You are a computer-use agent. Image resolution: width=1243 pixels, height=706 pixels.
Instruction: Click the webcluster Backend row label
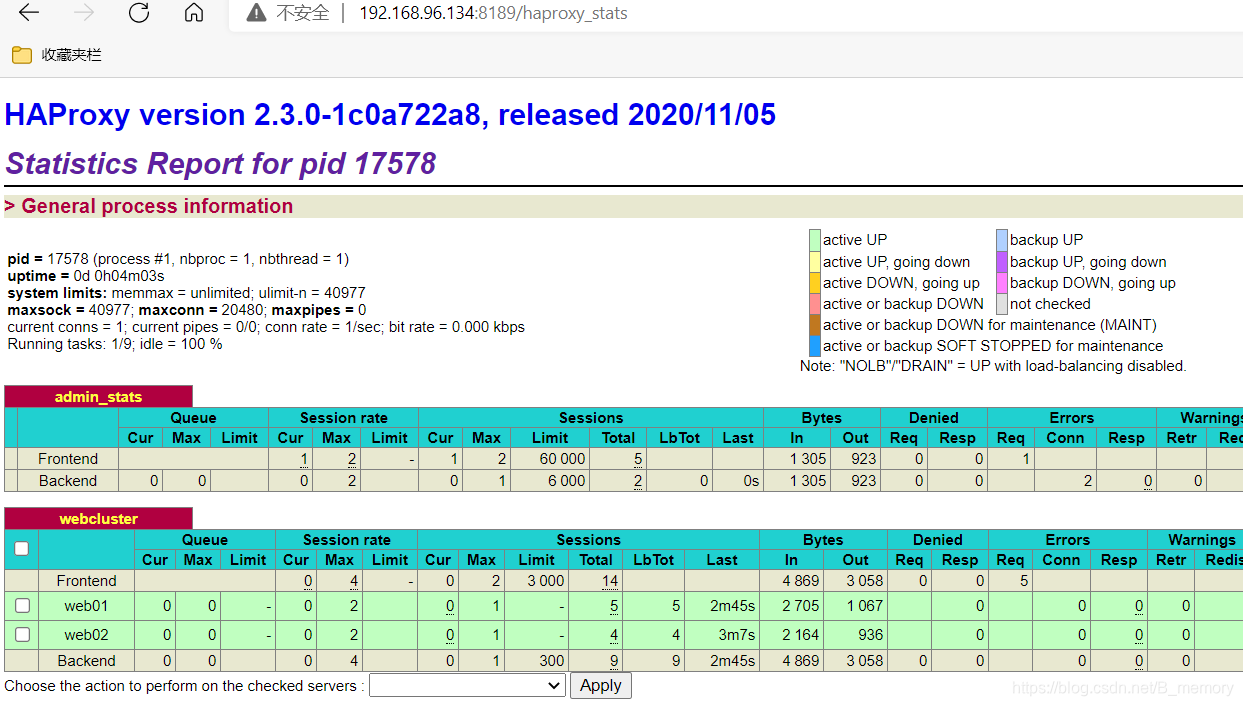[x=86, y=661]
